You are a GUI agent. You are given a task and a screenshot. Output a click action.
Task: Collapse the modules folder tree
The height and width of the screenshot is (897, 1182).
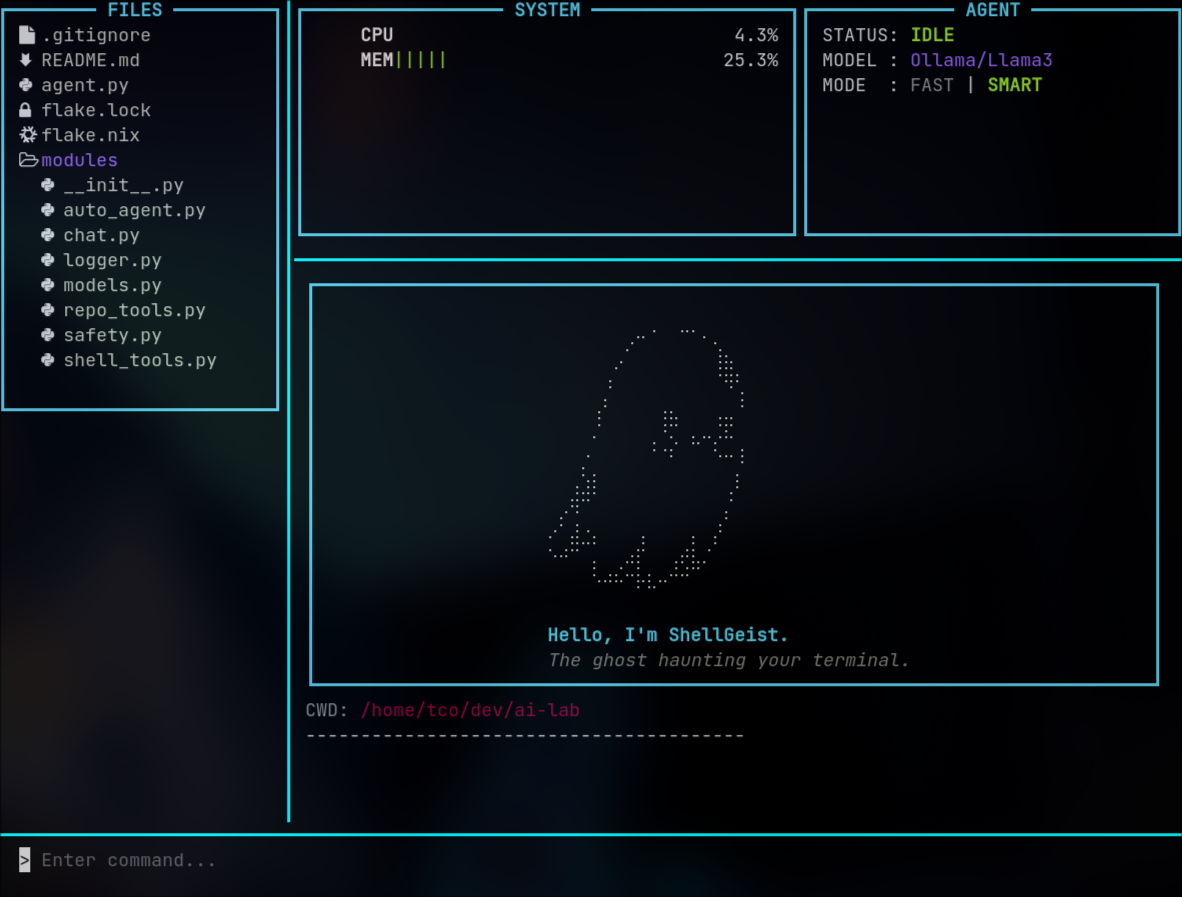click(79, 159)
